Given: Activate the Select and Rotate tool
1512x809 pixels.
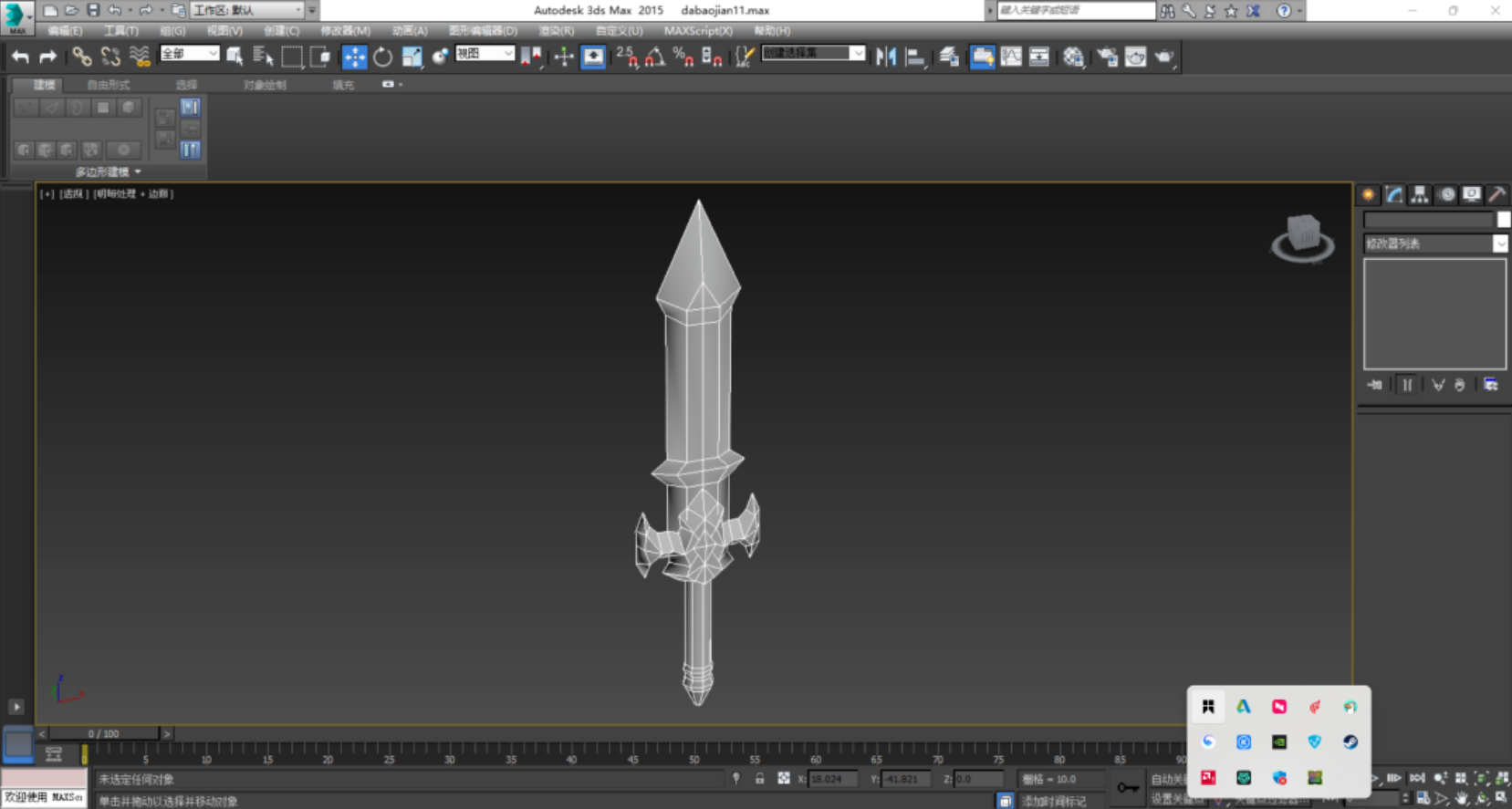Looking at the screenshot, I should 382,57.
